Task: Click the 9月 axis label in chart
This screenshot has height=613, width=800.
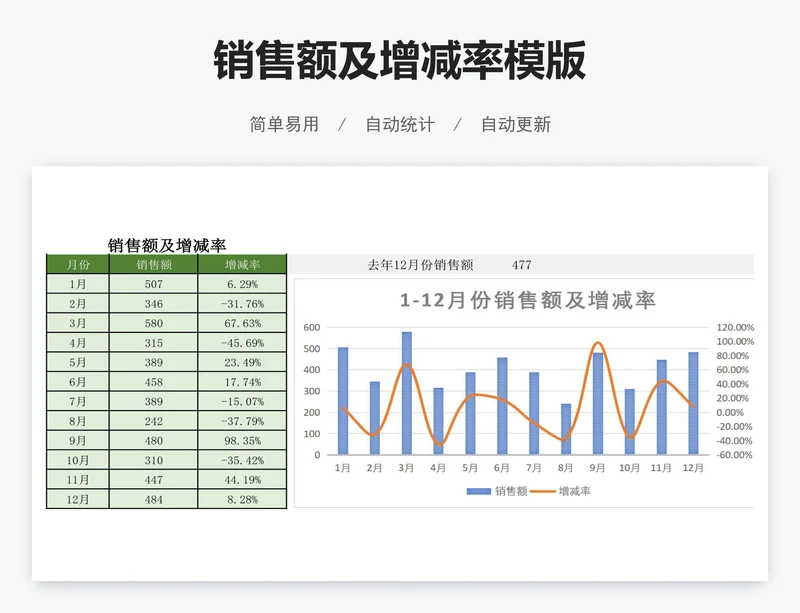Action: pyautogui.click(x=597, y=468)
